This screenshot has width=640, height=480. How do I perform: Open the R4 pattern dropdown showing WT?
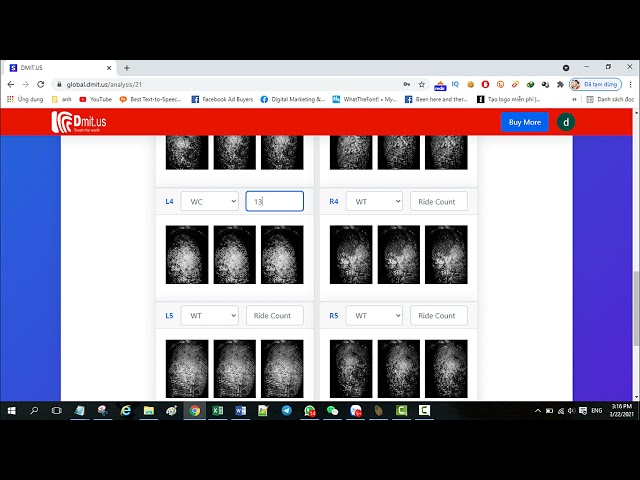click(x=374, y=201)
